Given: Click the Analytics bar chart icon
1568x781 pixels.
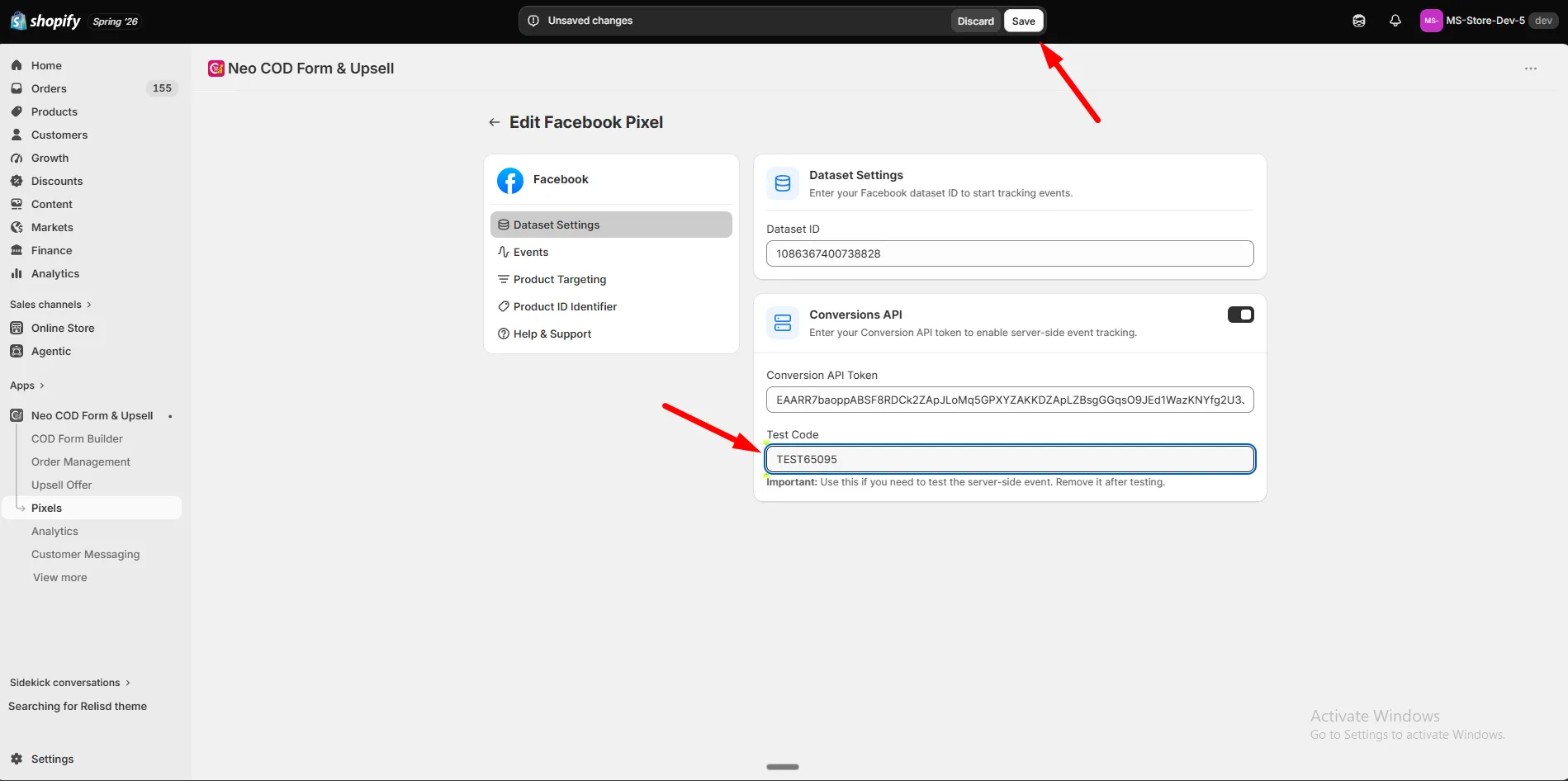Looking at the screenshot, I should pyautogui.click(x=17, y=273).
